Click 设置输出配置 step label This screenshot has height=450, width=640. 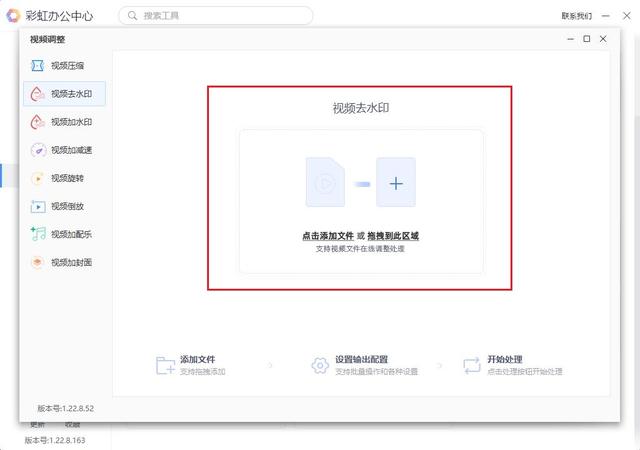tap(362, 359)
